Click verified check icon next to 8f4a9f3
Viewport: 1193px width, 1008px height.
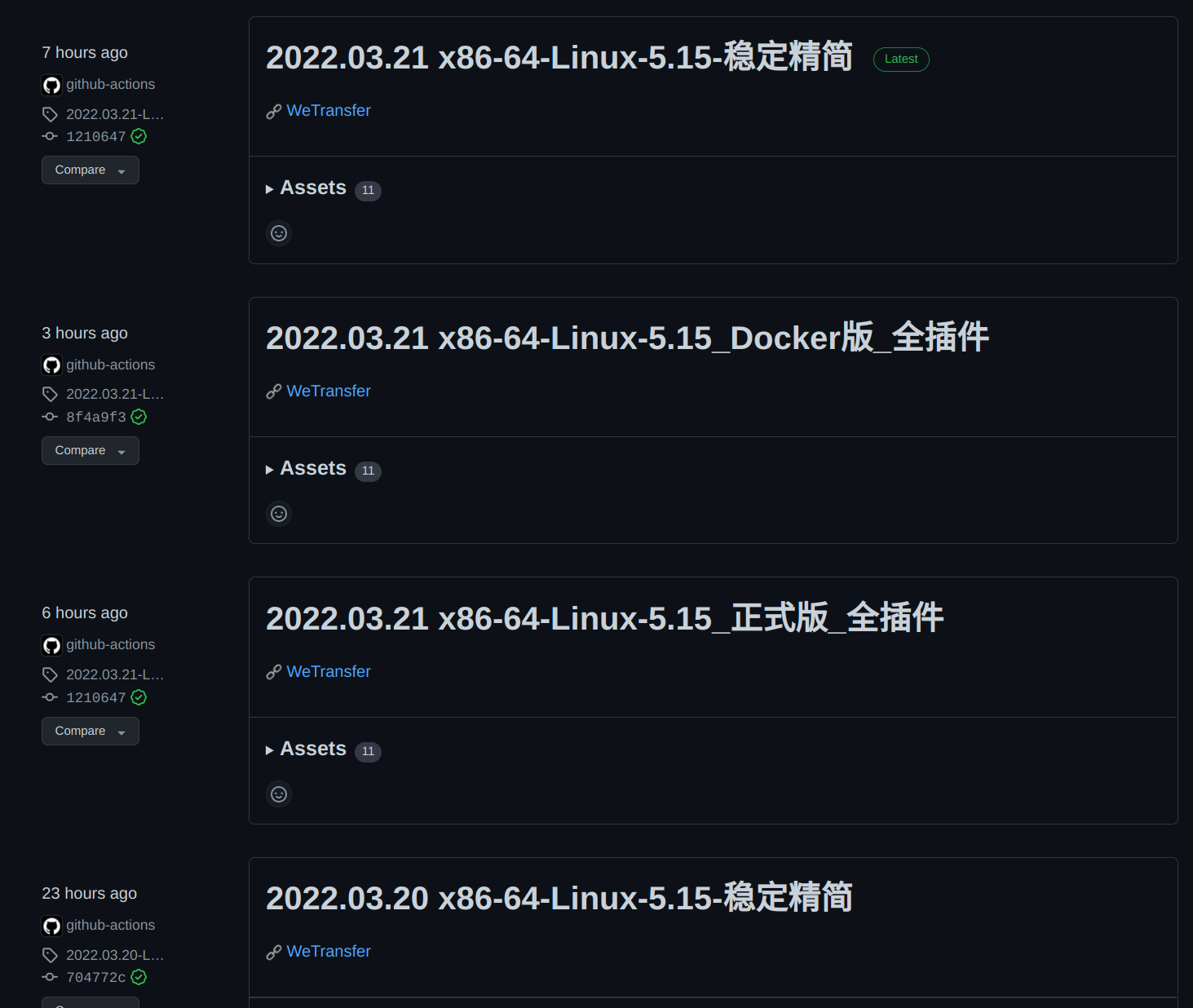point(139,417)
